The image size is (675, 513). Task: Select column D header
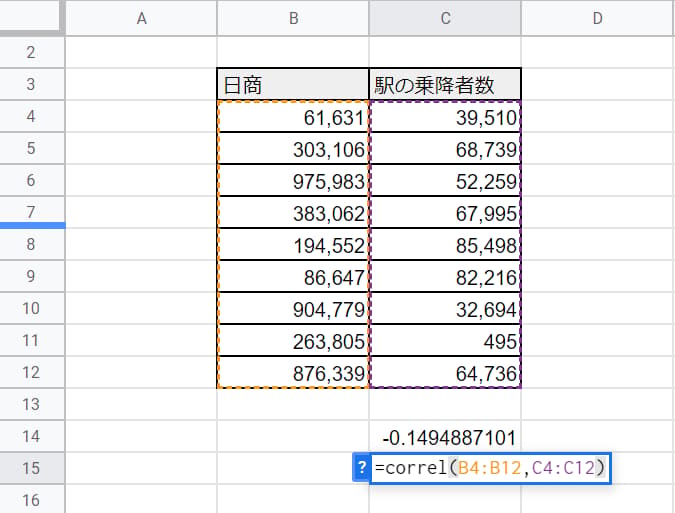click(x=598, y=18)
